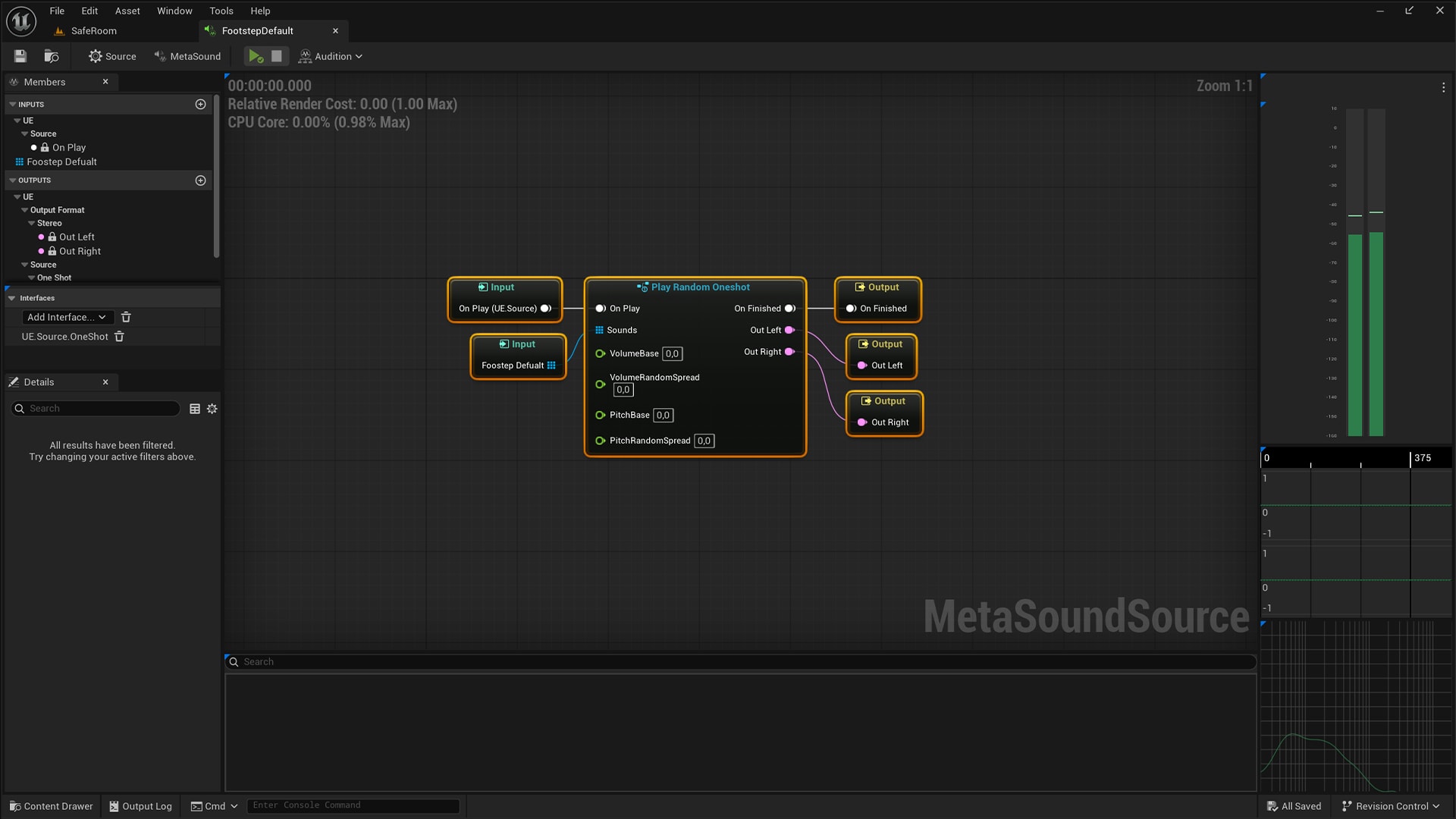Open the Window menu
Viewport: 1456px width, 819px height.
(x=174, y=11)
